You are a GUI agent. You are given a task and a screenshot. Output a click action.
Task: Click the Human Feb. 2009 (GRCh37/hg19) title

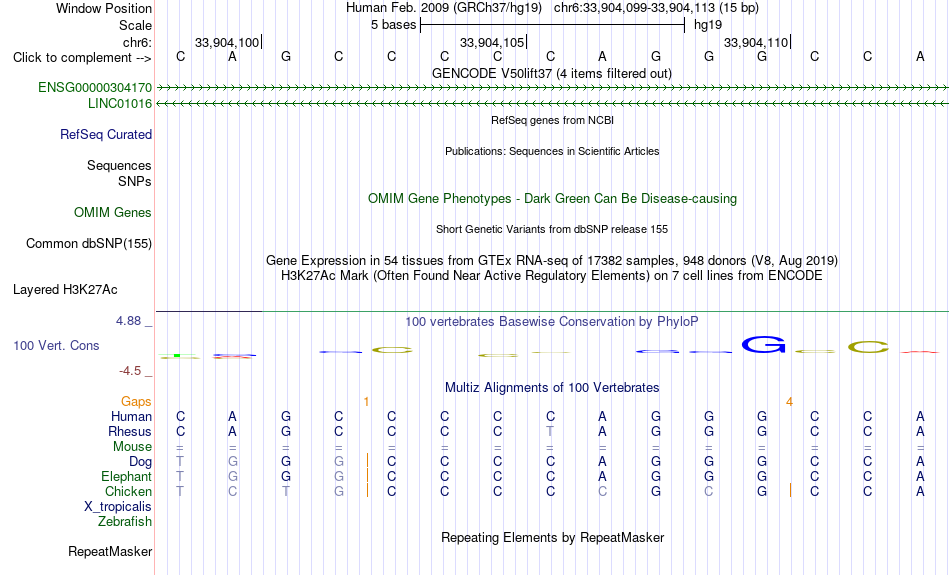click(x=444, y=8)
